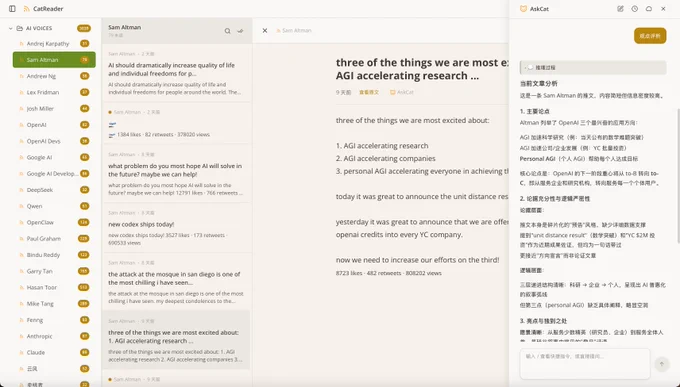The image size is (680, 387).
Task: Click the RSS icon beside Anthropic
Action: click(21, 336)
